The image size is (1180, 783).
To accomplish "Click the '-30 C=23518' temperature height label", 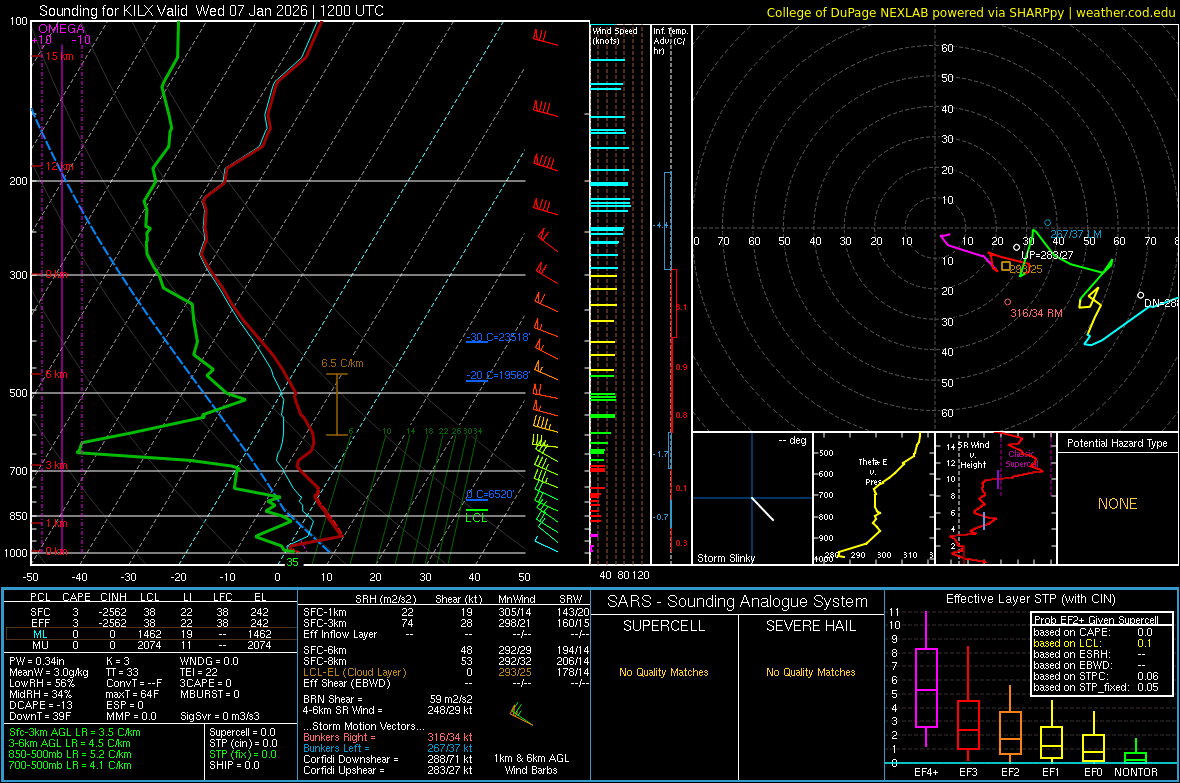I will [x=497, y=337].
